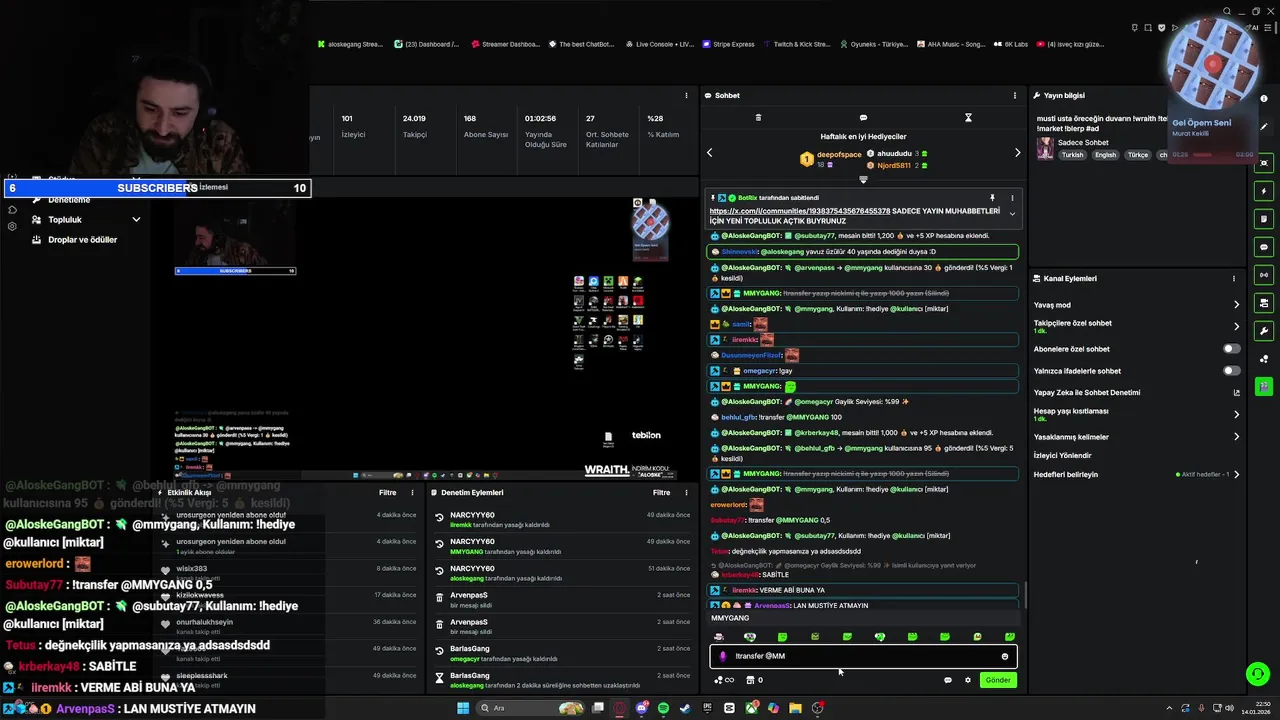The width and height of the screenshot is (1280, 720).
Task: Go to next gifters leaderboard page
Action: (x=1018, y=153)
